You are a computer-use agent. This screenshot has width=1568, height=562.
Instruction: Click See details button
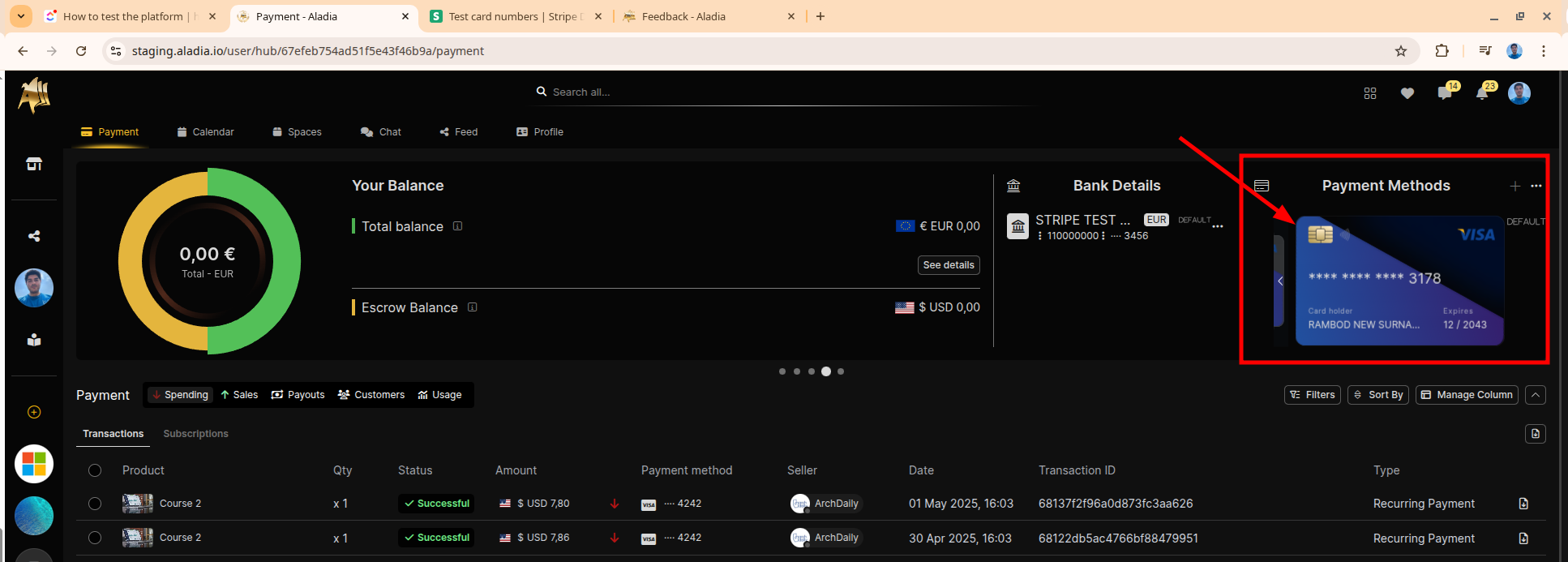949,265
